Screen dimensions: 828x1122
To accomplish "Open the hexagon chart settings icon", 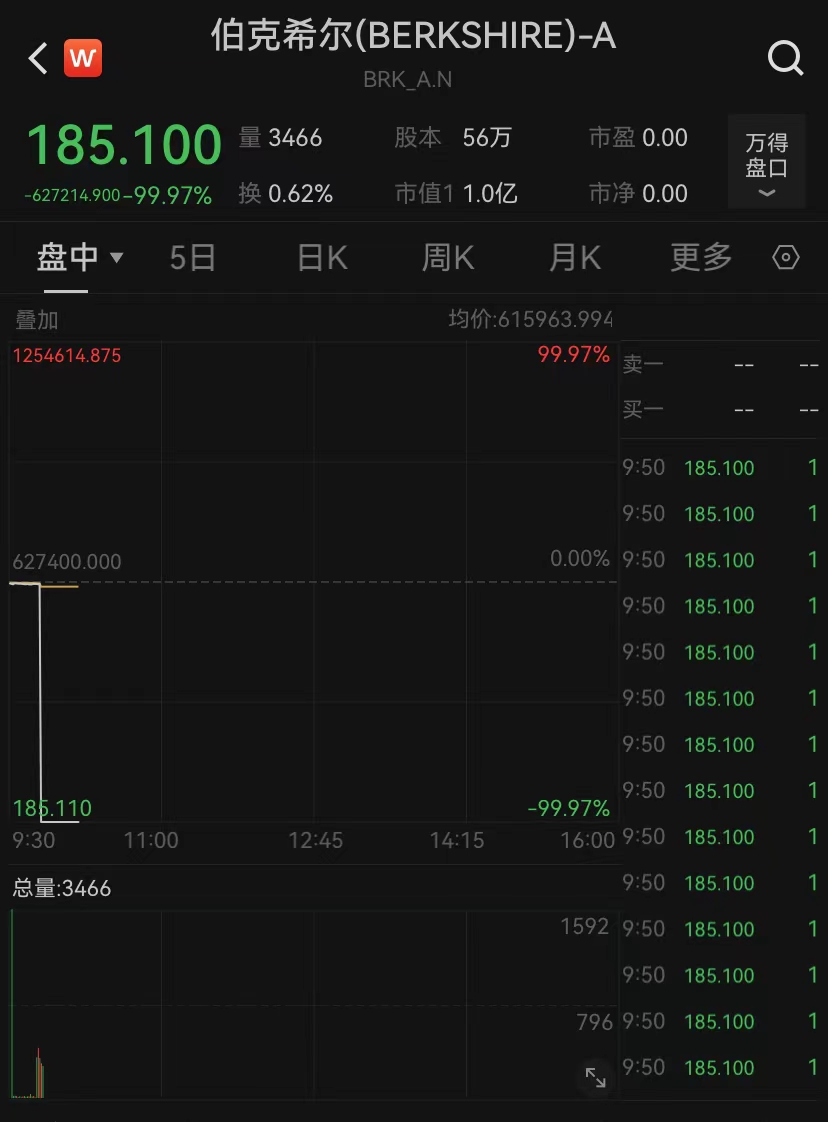I will (x=786, y=257).
